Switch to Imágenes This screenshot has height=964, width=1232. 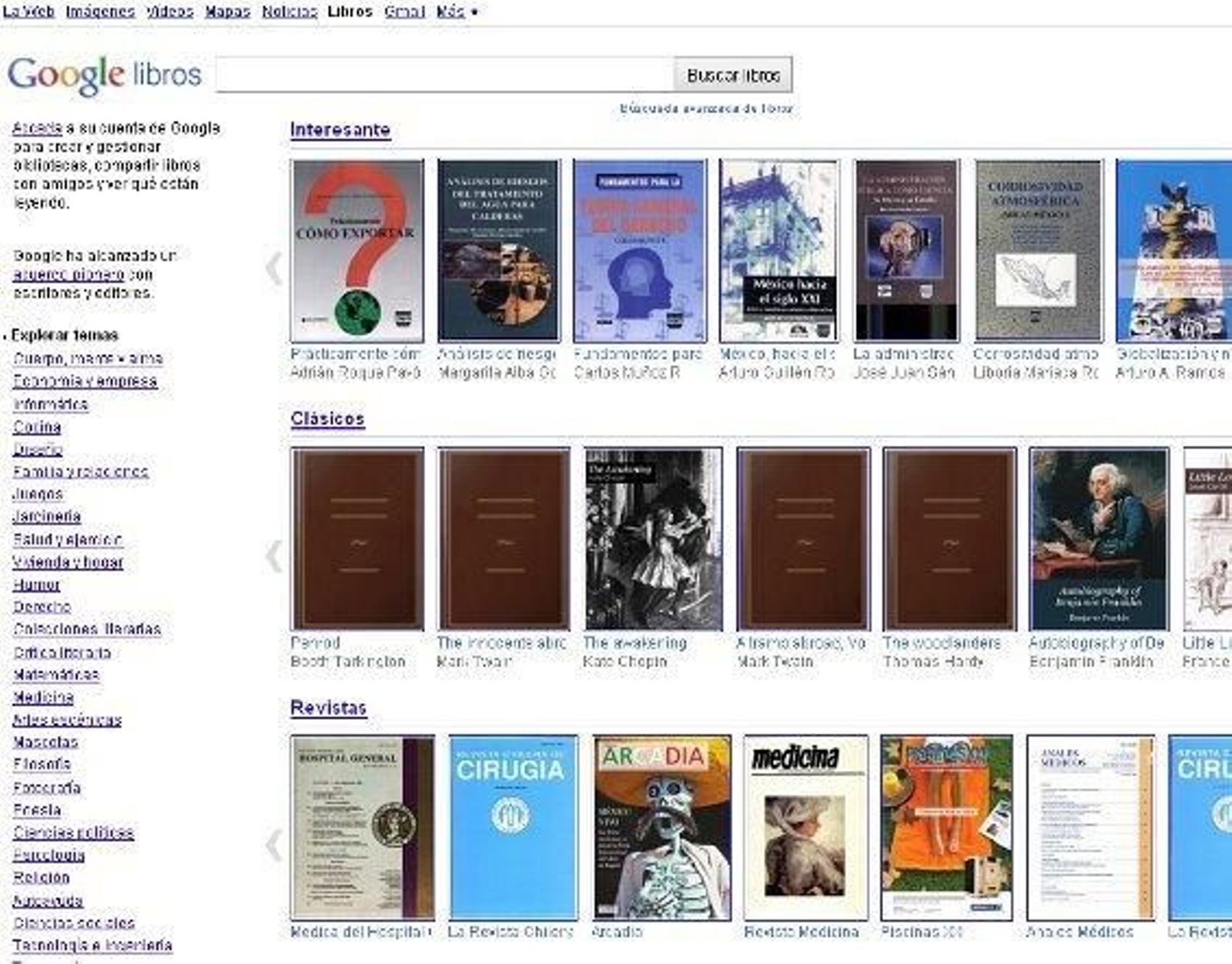(x=101, y=12)
